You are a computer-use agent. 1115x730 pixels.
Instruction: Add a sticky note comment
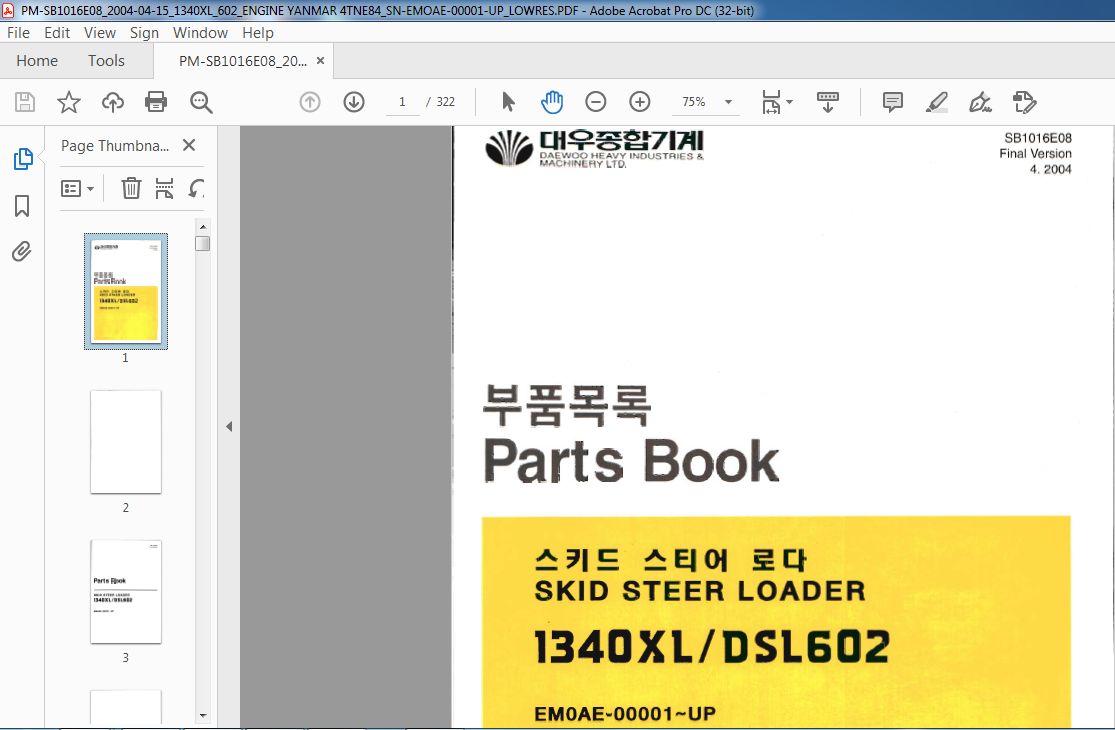(892, 102)
